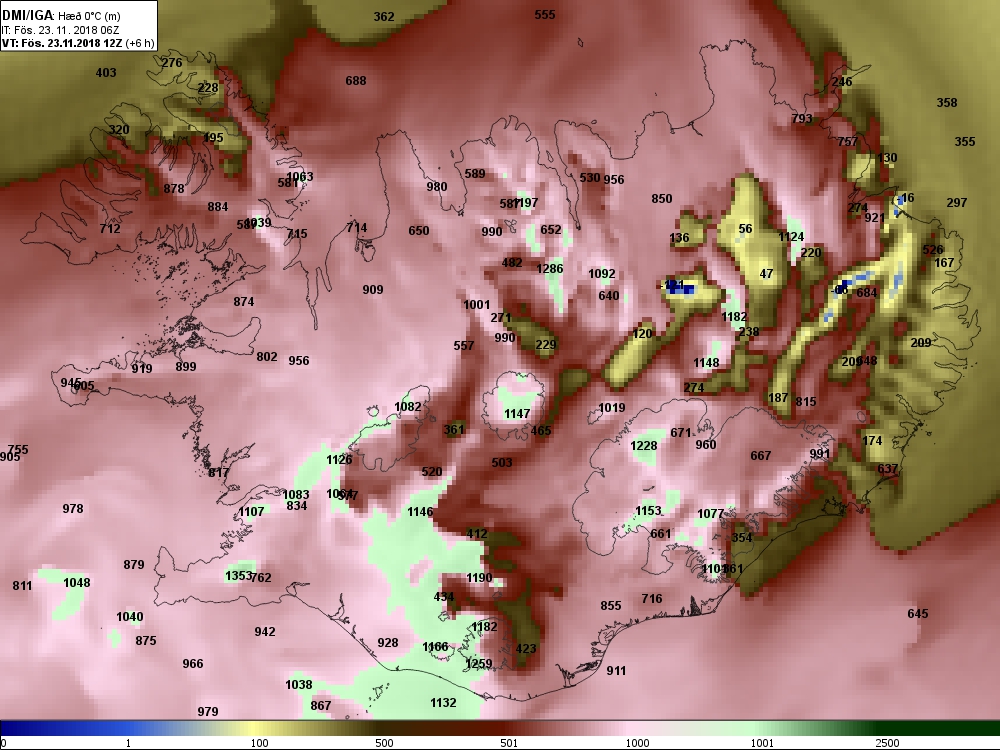
Task: Click the map value 1146
Action: tap(420, 512)
